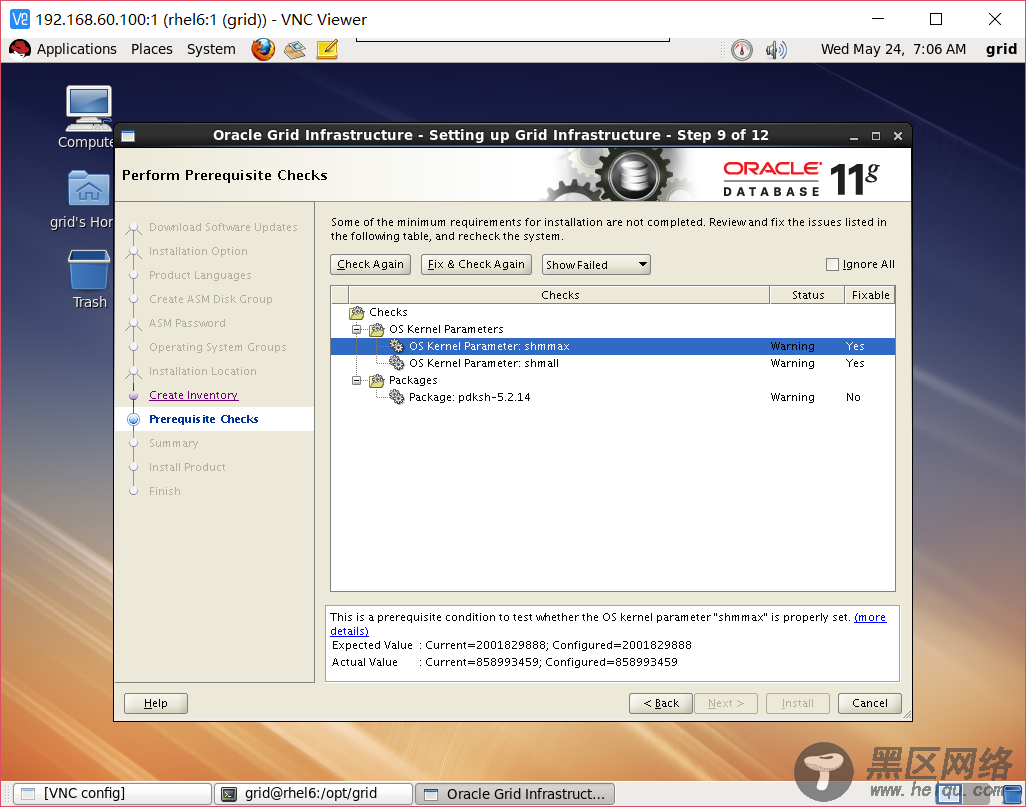
Task: Go Back to previous step
Action: point(661,703)
